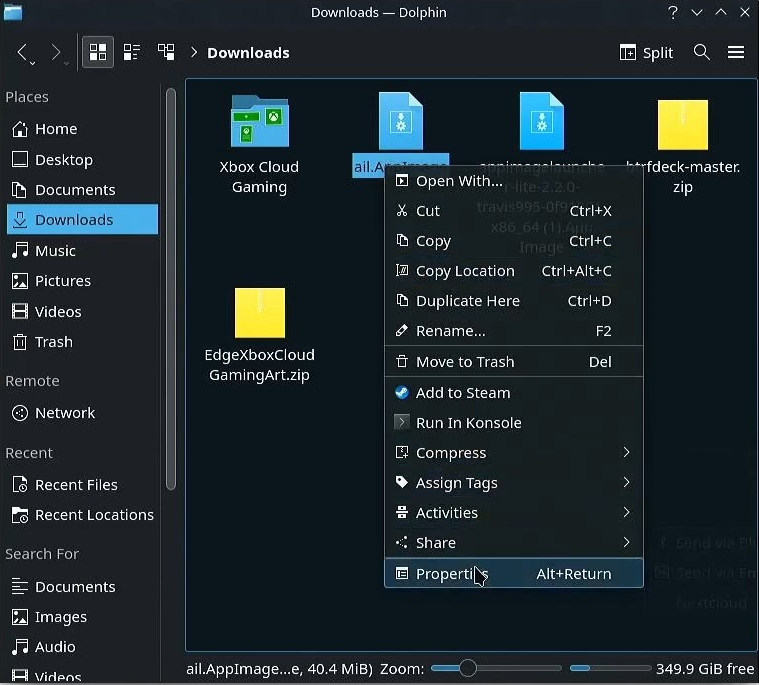Click the Xbox Cloud Gaming folder name

click(x=259, y=177)
